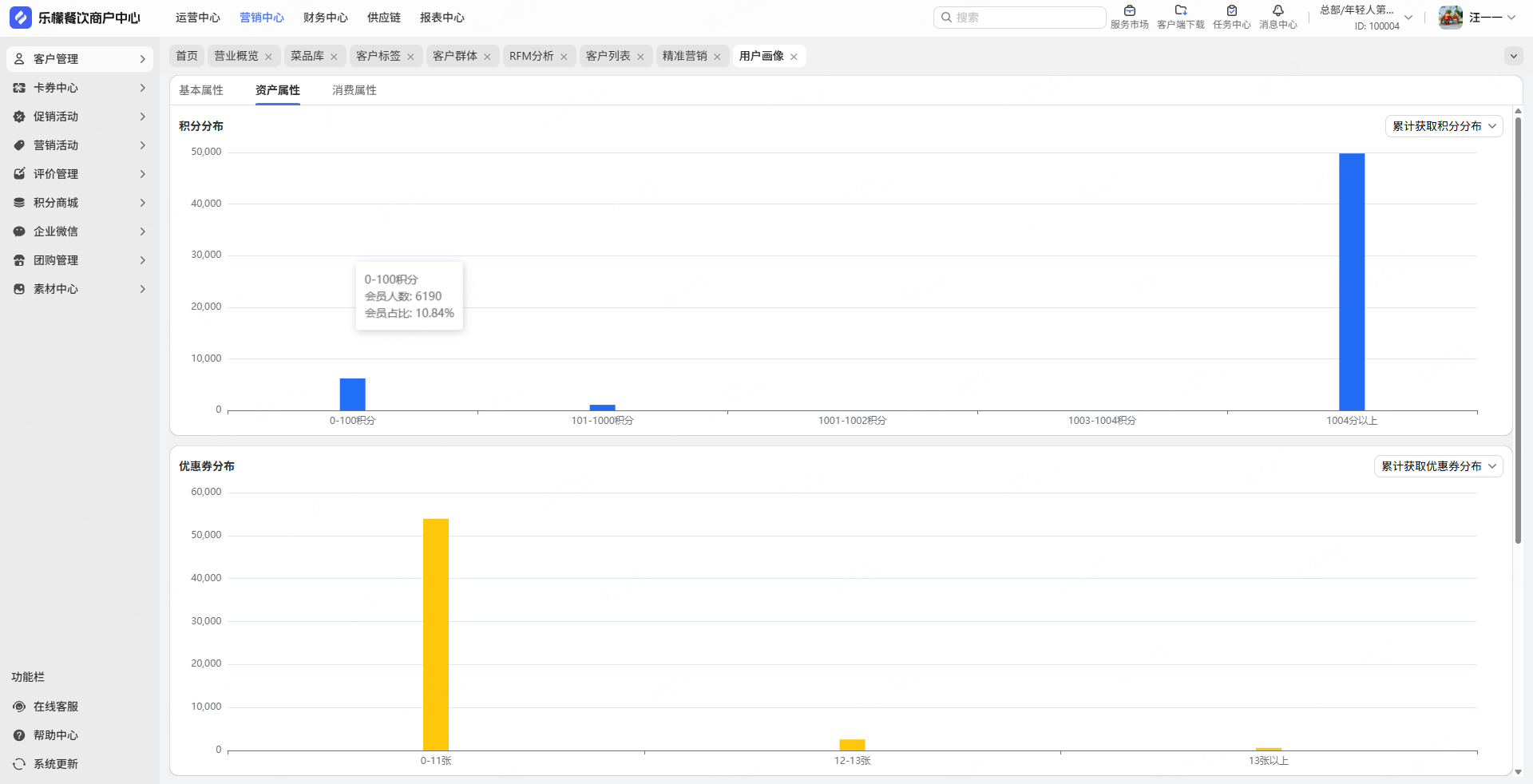Click the 客户管理 person icon

tap(19, 59)
